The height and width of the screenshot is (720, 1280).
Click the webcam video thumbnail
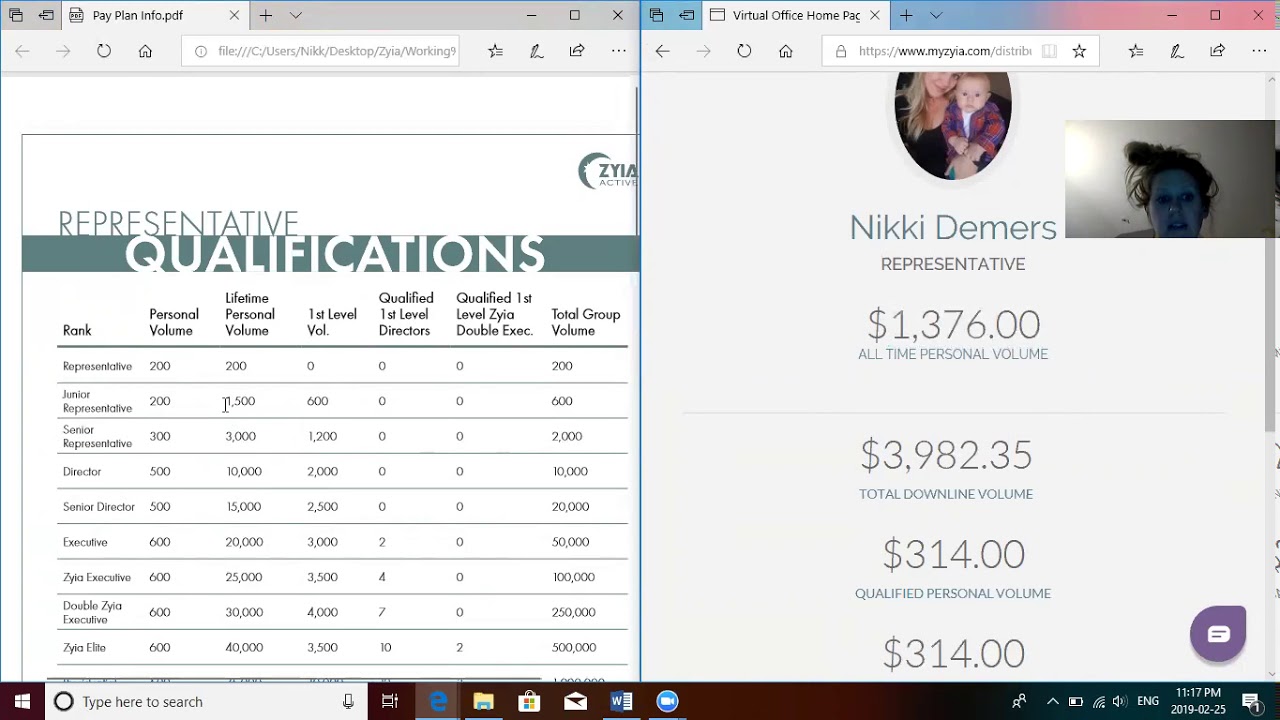1172,179
